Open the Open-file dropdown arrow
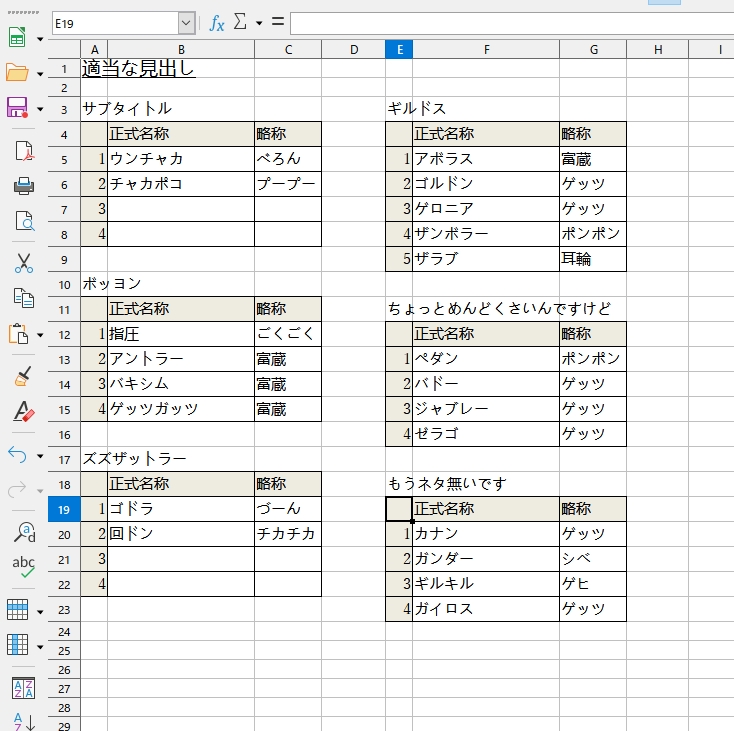This screenshot has width=734, height=731. coord(40,73)
